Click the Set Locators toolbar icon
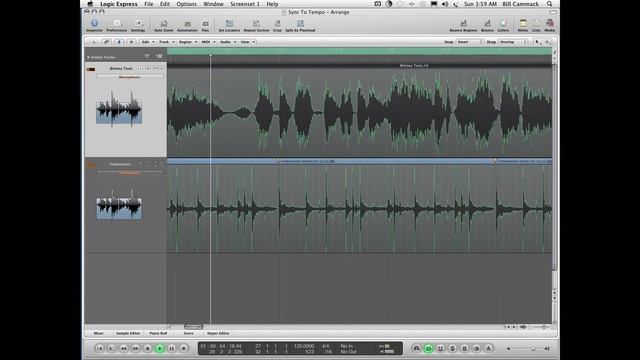640x360 pixels. click(229, 25)
